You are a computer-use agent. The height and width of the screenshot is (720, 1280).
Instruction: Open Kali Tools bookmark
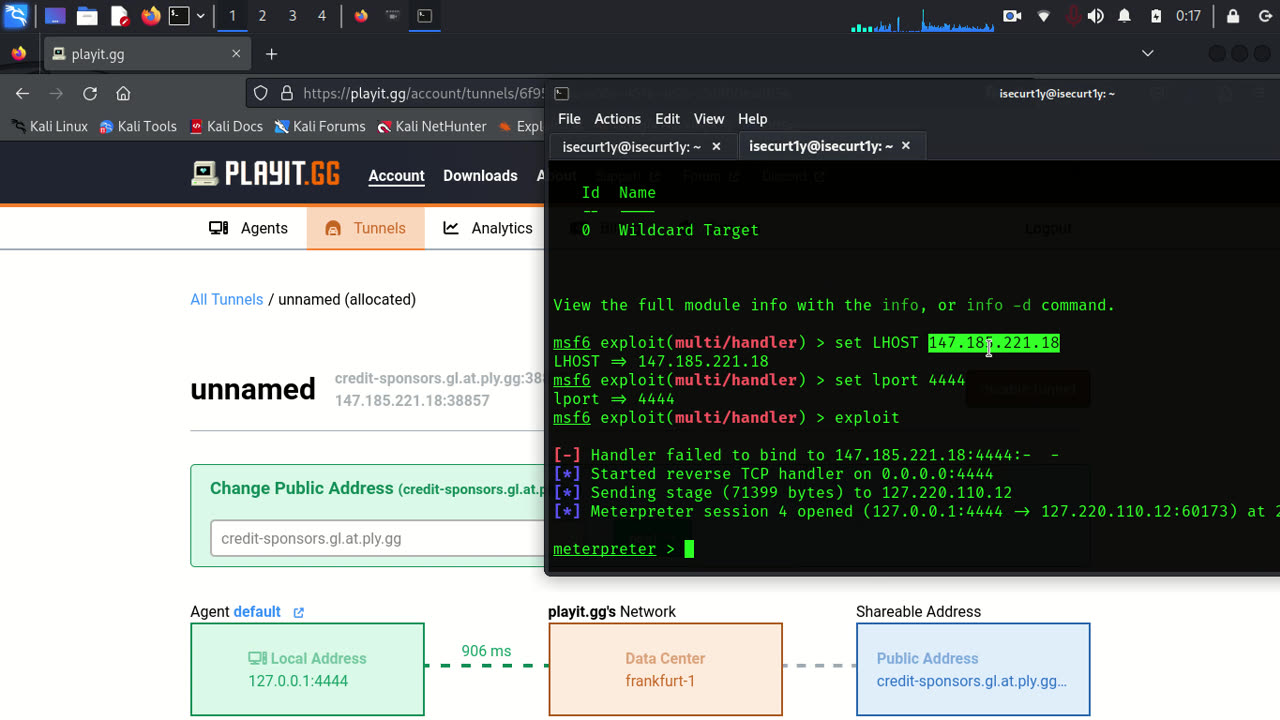pyautogui.click(x=138, y=126)
